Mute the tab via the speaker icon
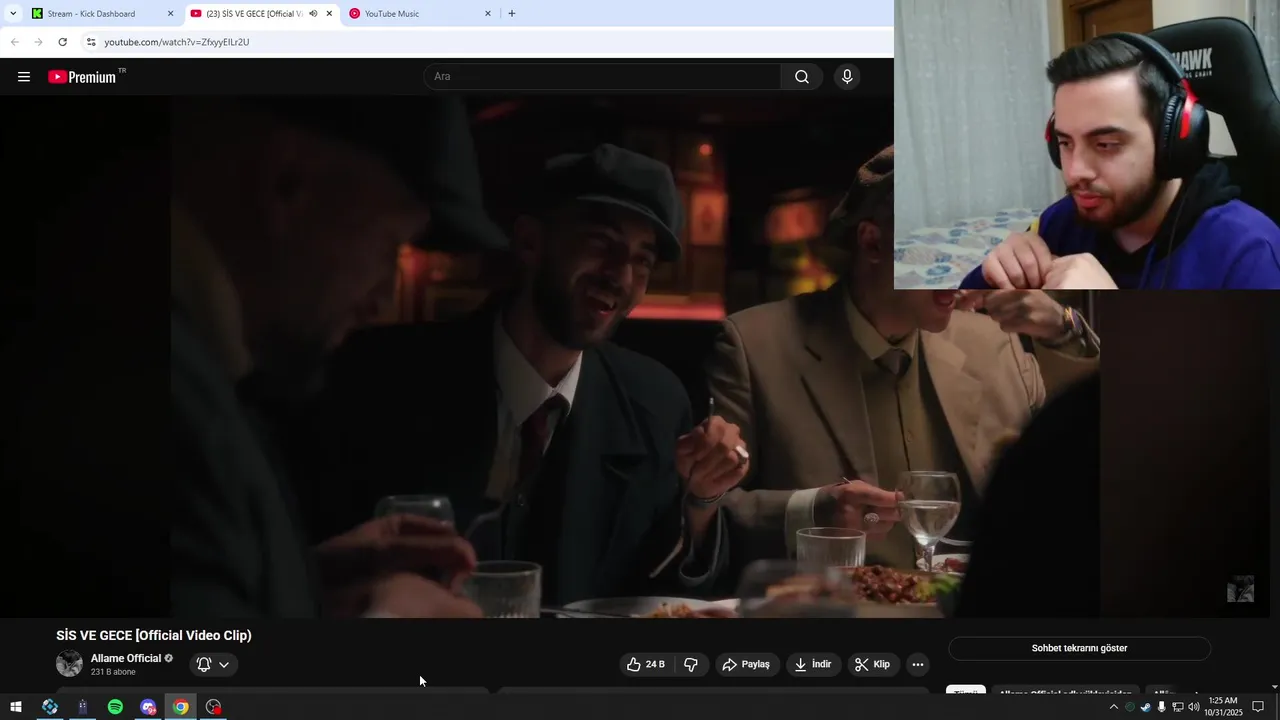The height and width of the screenshot is (720, 1280). (x=313, y=14)
